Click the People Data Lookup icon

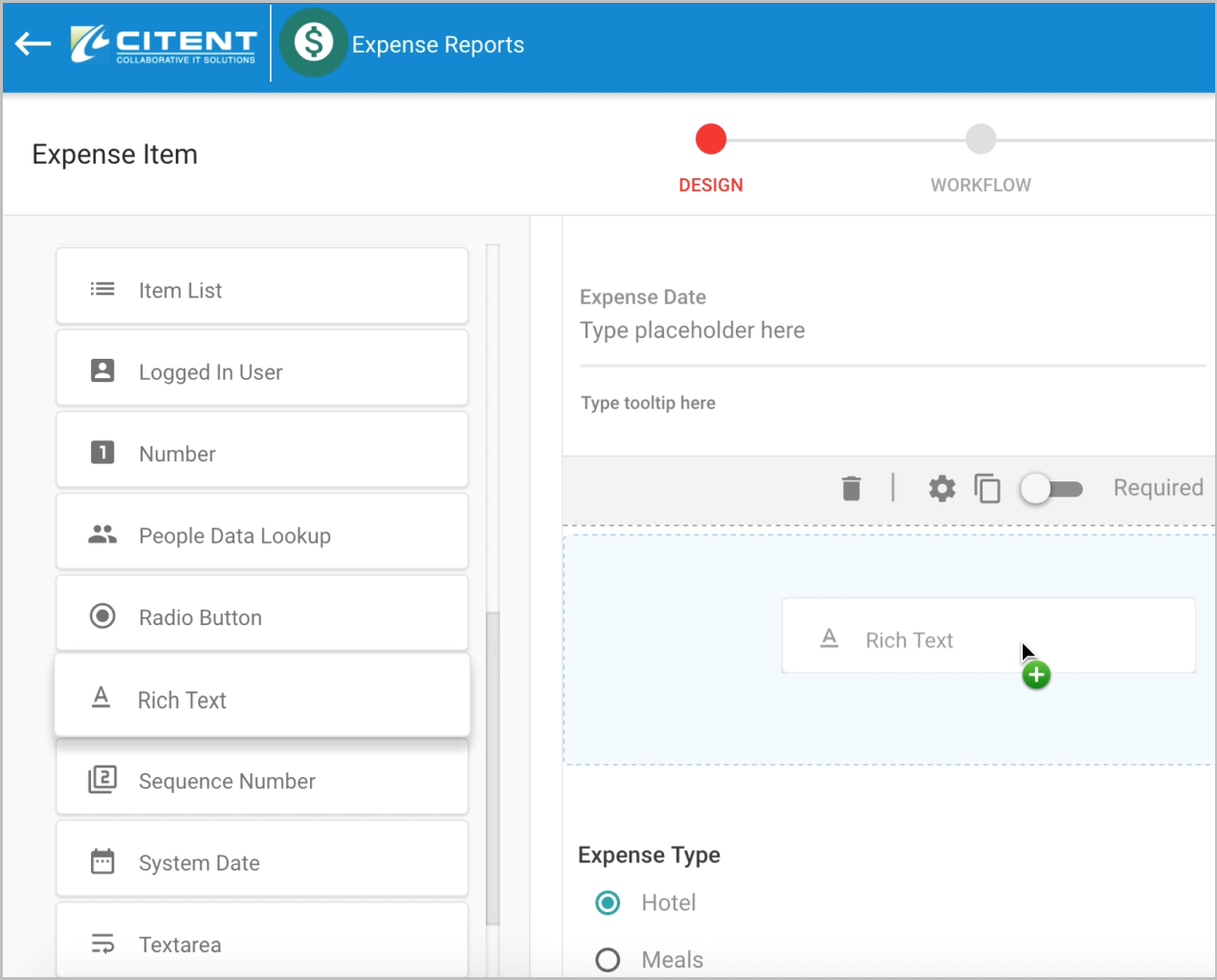[x=102, y=534]
